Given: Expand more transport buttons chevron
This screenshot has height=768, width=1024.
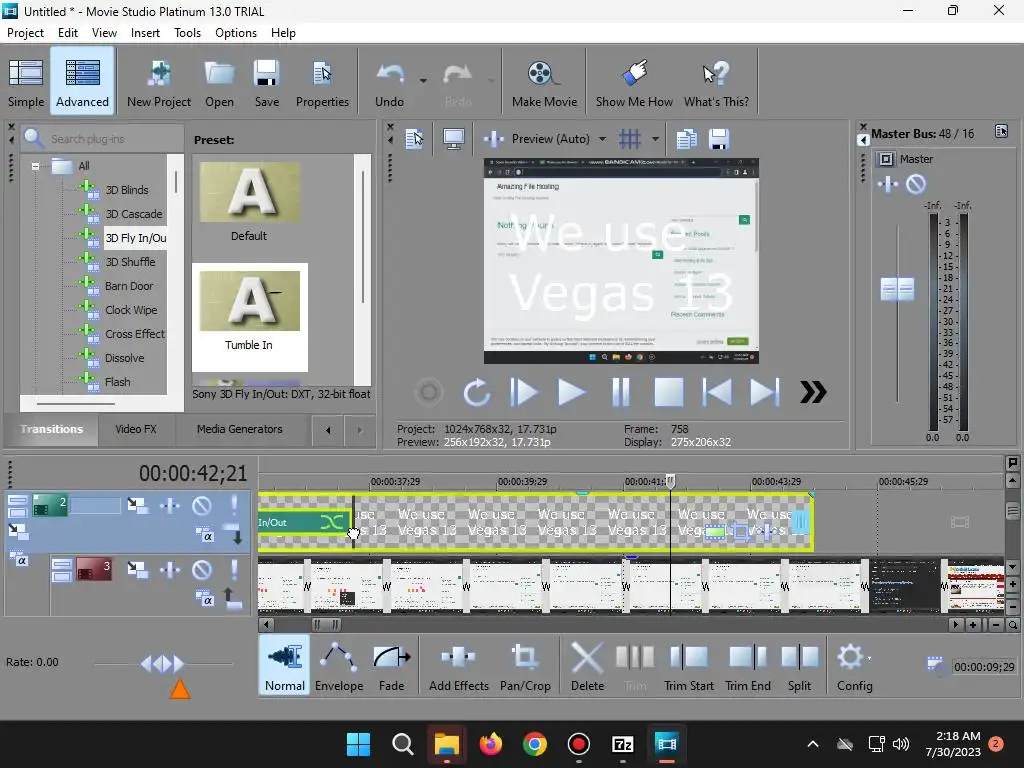Looking at the screenshot, I should coord(813,392).
